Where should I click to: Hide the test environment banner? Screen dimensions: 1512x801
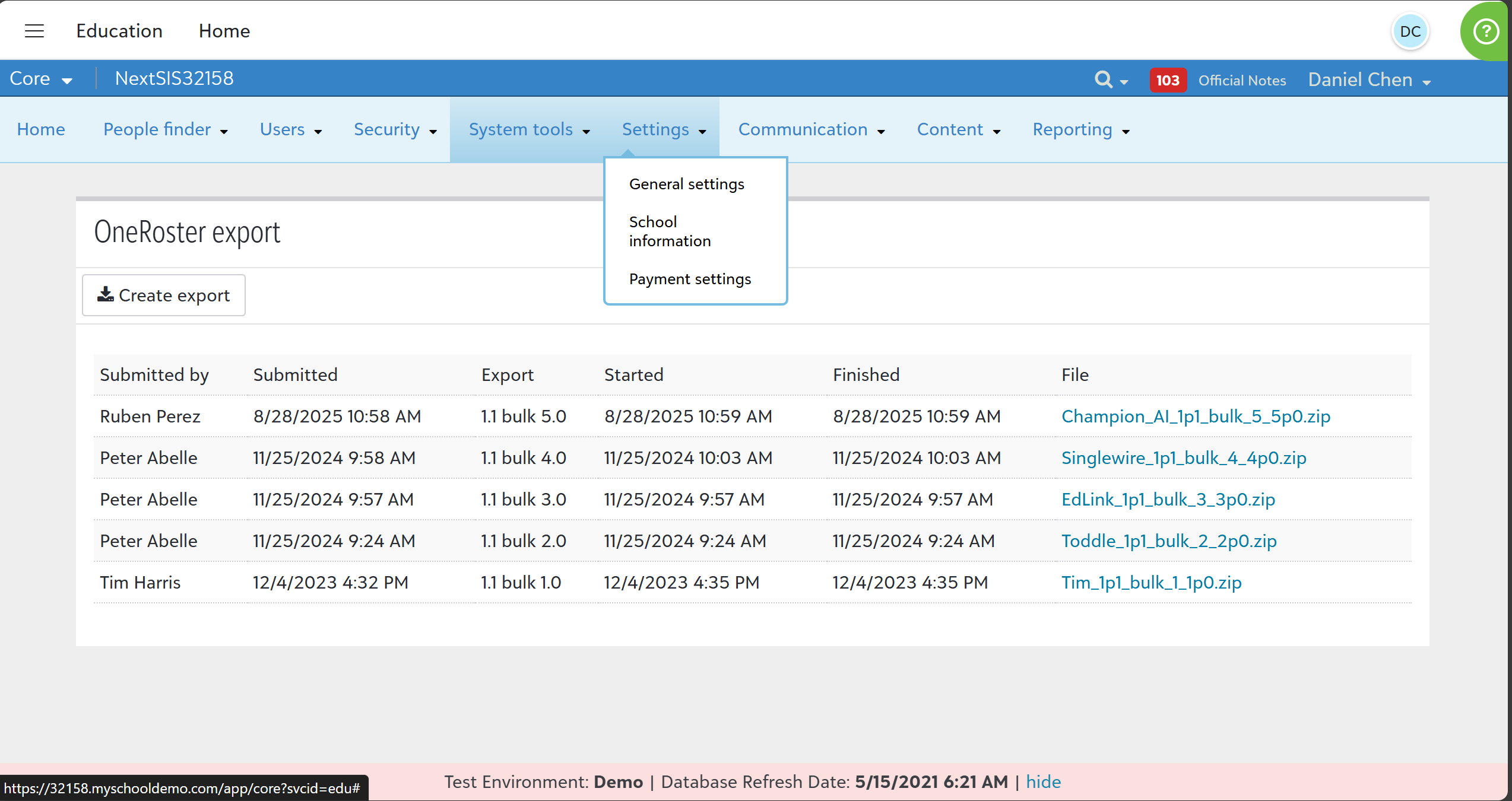click(x=1043, y=781)
